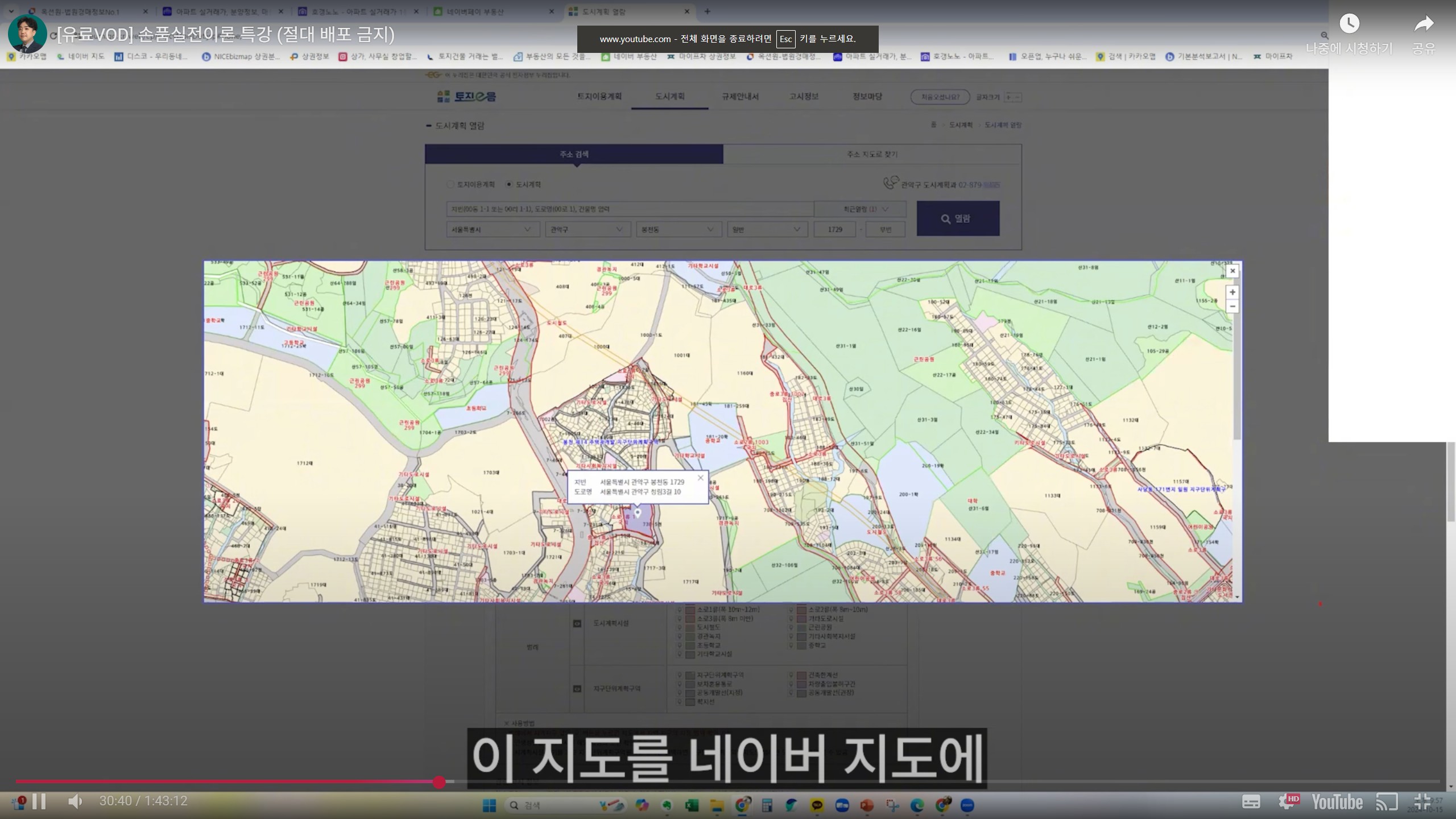
Task: Zoom in on the map
Action: [x=1232, y=292]
